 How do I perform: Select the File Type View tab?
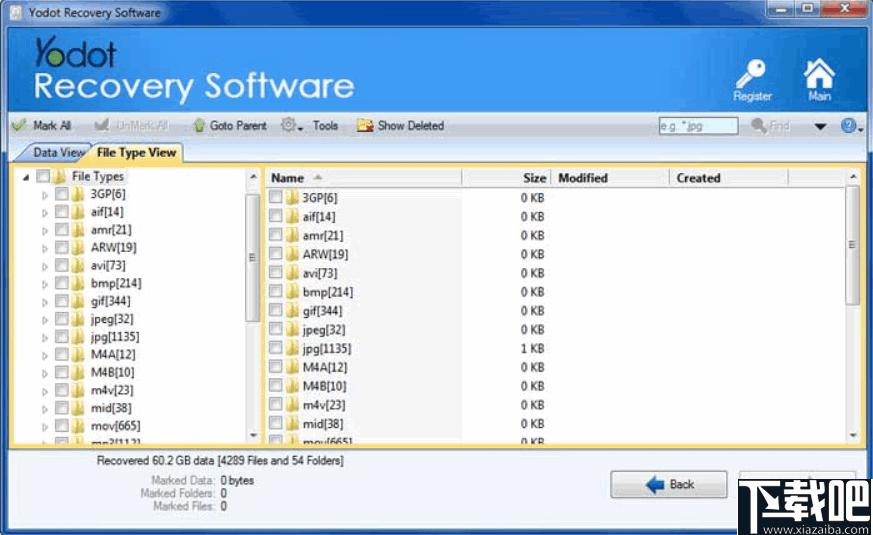(x=136, y=153)
